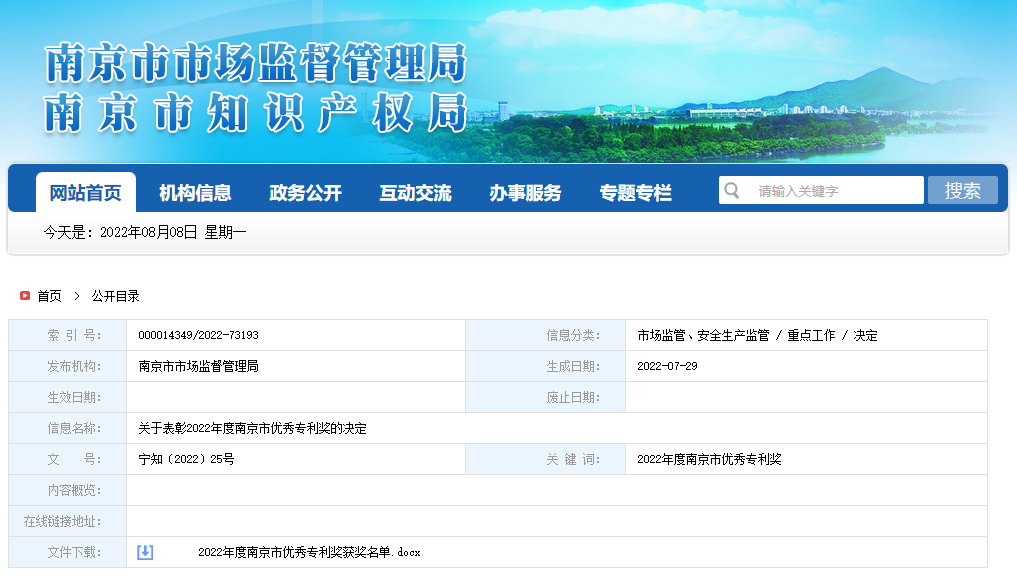This screenshot has height=576, width=1017.
Task: Download 2022年度南京市优秀专利奖获奖名单.docx file
Action: pos(309,552)
